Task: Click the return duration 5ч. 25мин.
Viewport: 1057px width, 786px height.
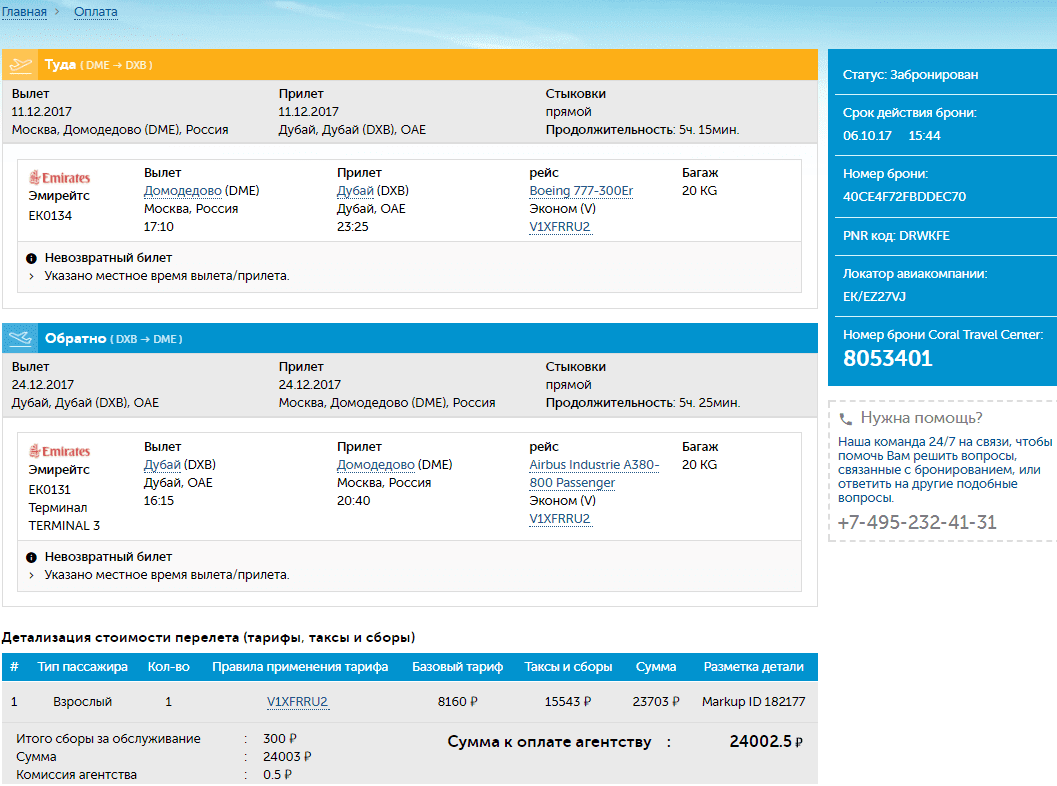Action: (x=709, y=403)
